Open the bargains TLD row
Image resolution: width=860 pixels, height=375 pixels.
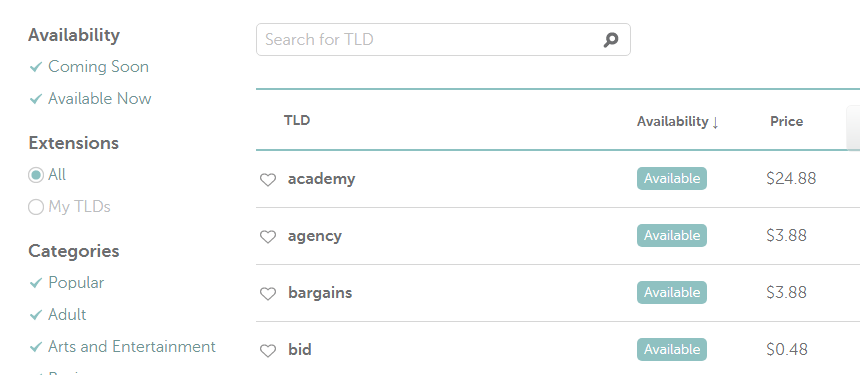[558, 293]
